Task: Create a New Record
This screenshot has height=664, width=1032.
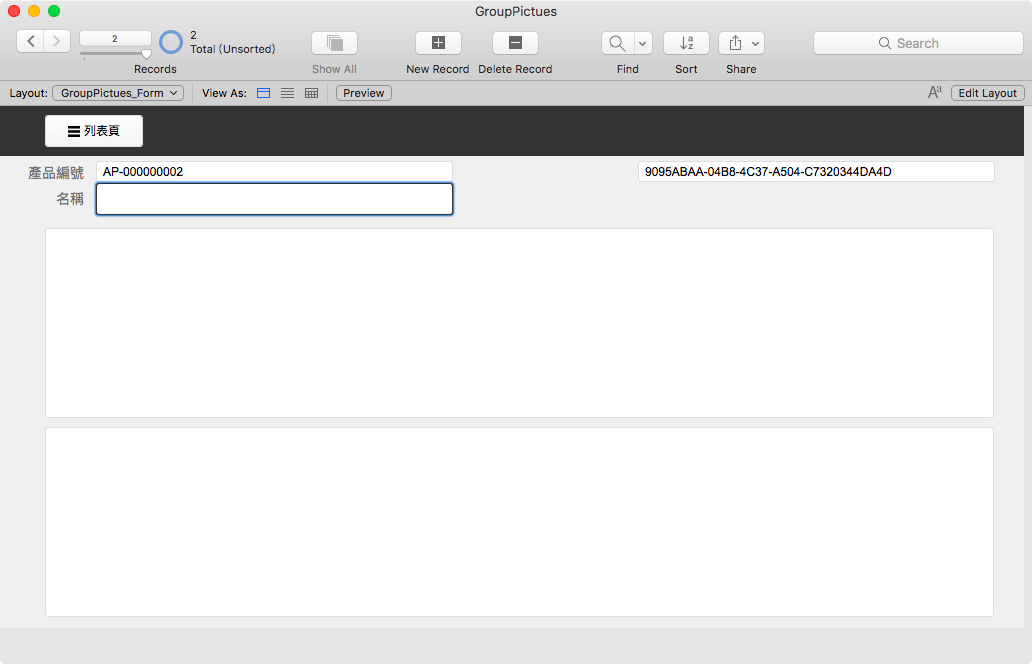Action: pos(438,43)
